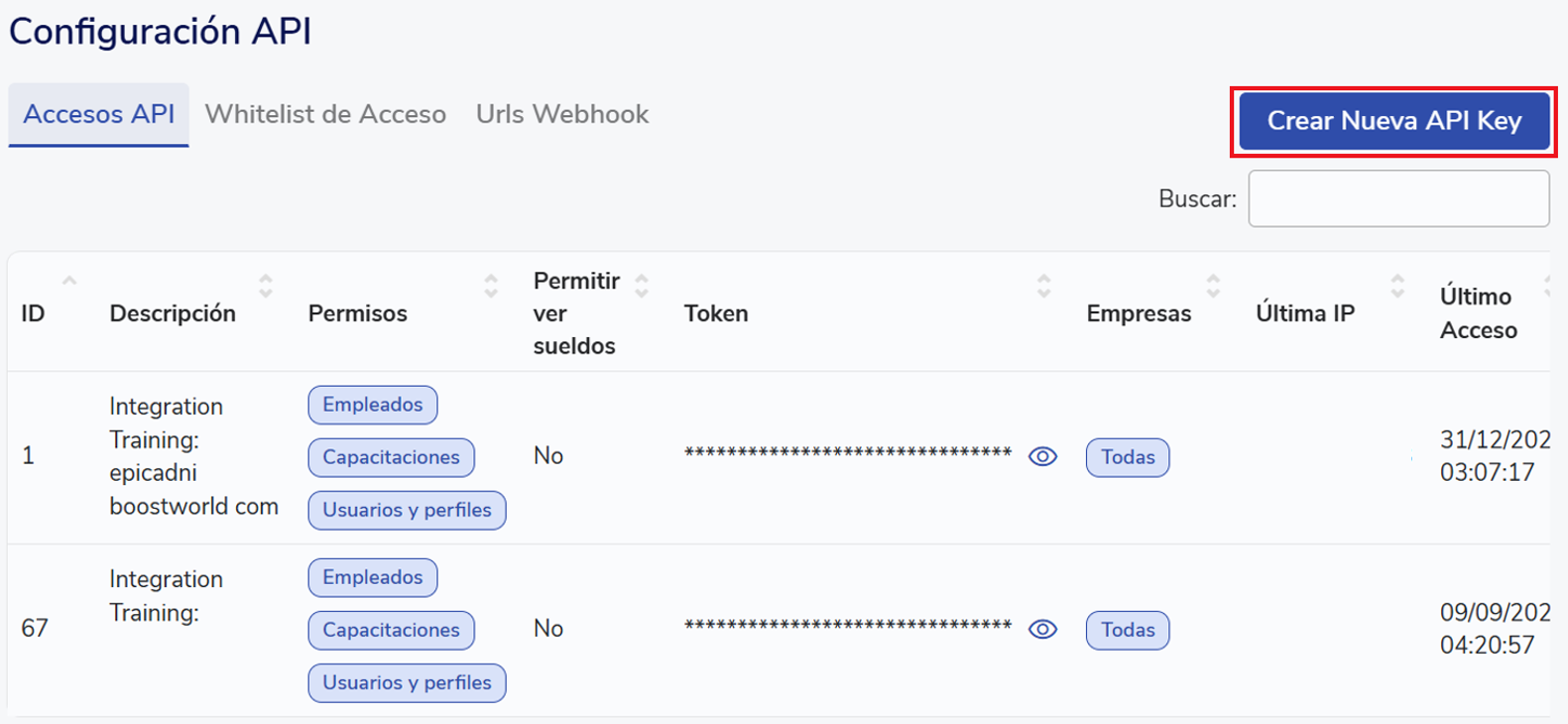Click the Todas badge for ID 1

1128,457
